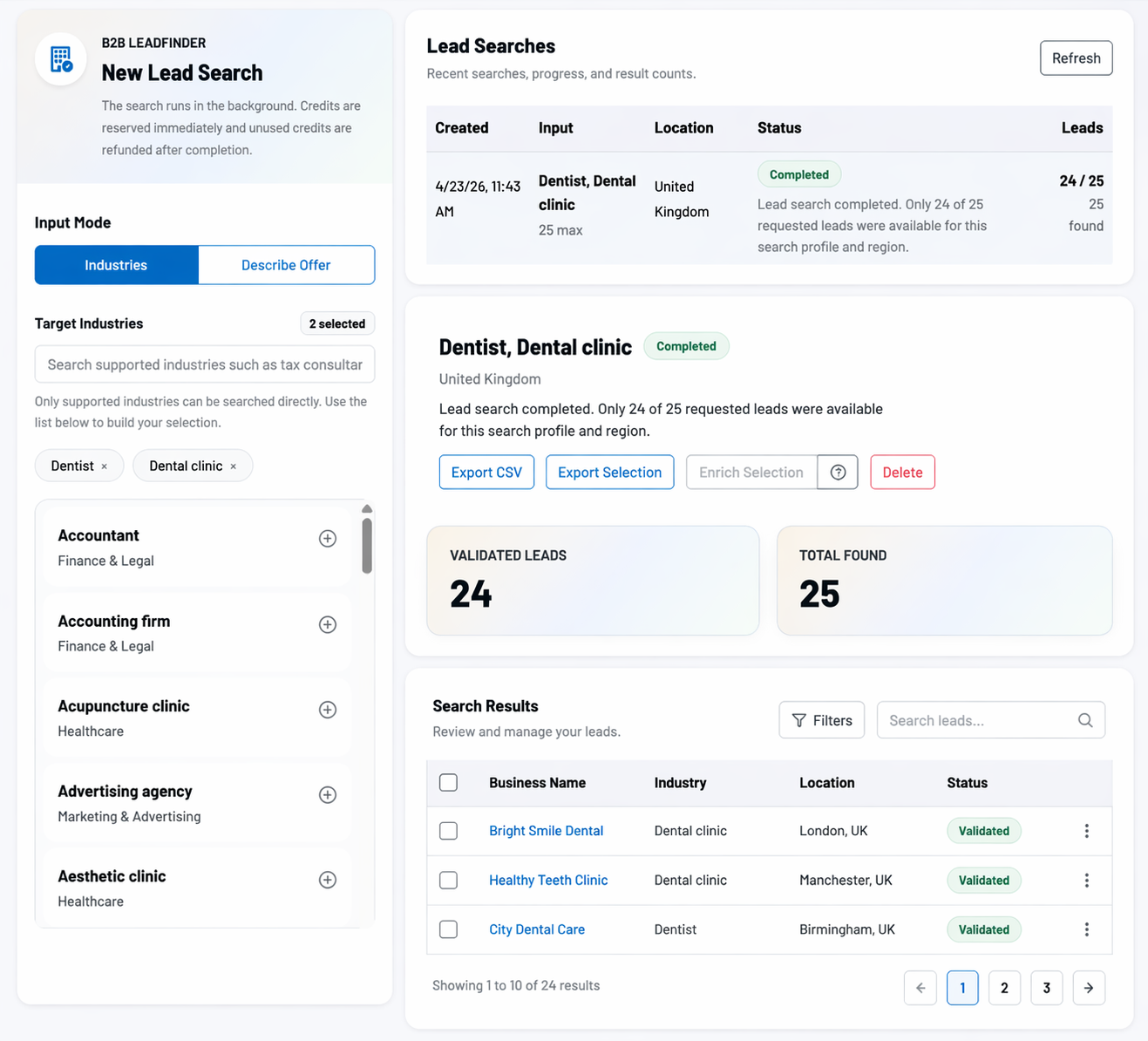Click the results Status column header
1148x1041 pixels.
pyautogui.click(x=968, y=783)
